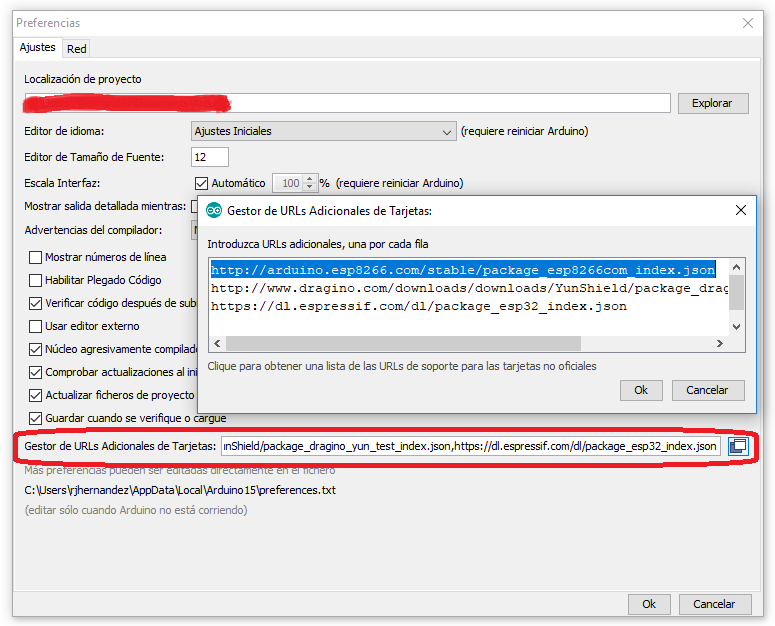Confirm URL manager dialog with Ok
Viewport: 775px width, 626px height.
pyautogui.click(x=641, y=390)
